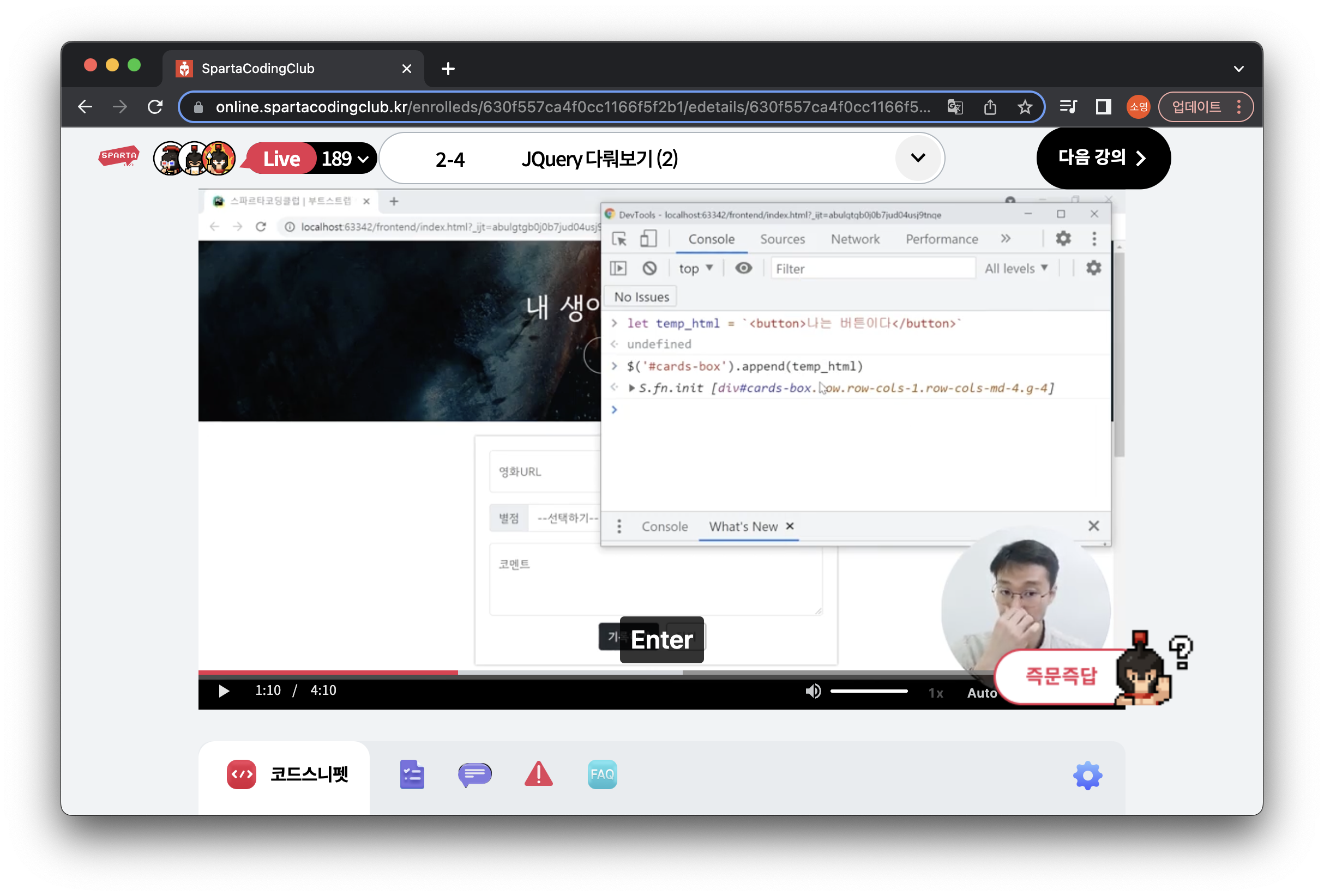This screenshot has height=896, width=1324.
Task: Open the All levels dropdown
Action: 1016,268
